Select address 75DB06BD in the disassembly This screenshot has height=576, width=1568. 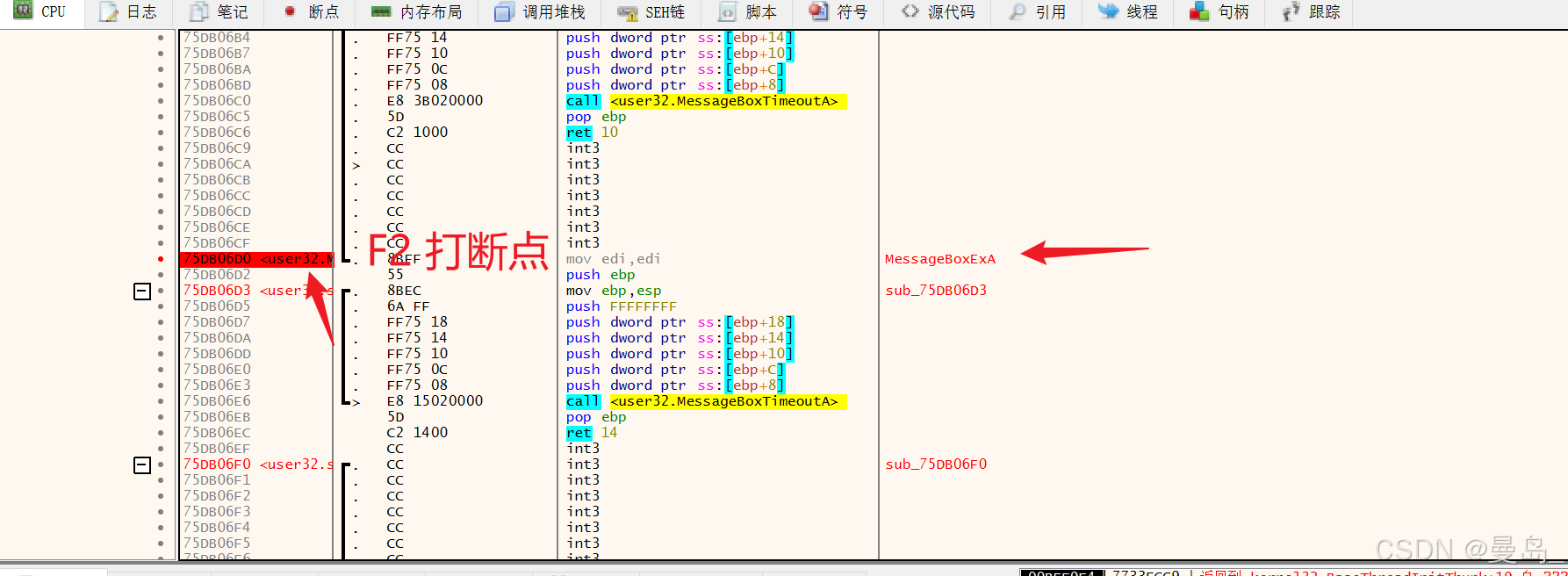[x=217, y=85]
